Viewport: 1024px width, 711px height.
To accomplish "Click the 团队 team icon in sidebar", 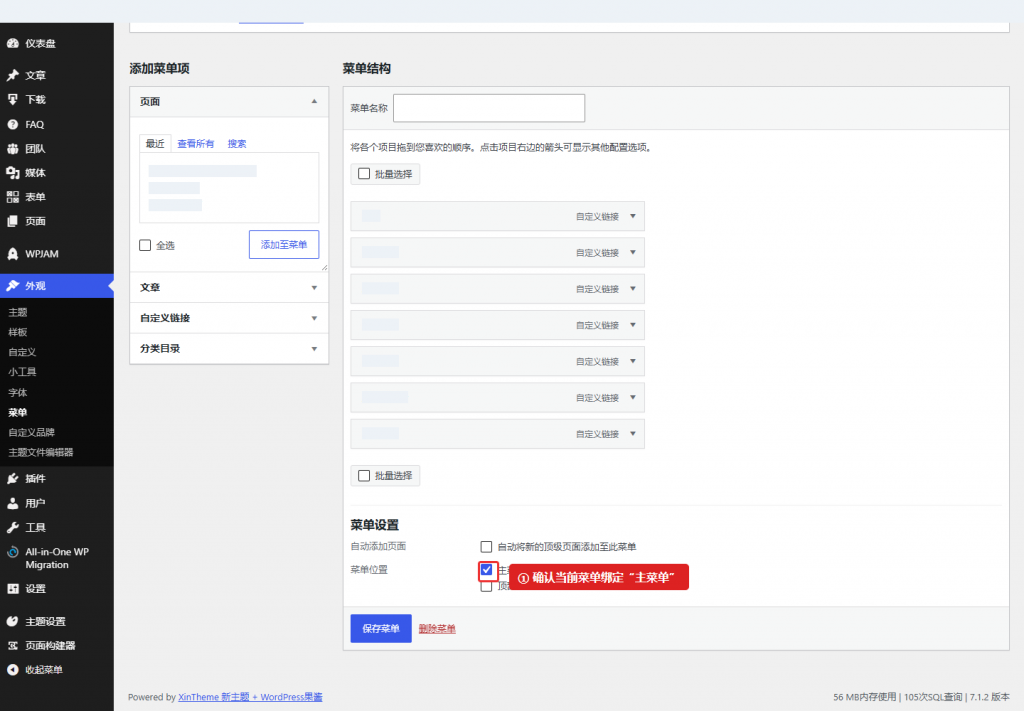I will coord(12,148).
